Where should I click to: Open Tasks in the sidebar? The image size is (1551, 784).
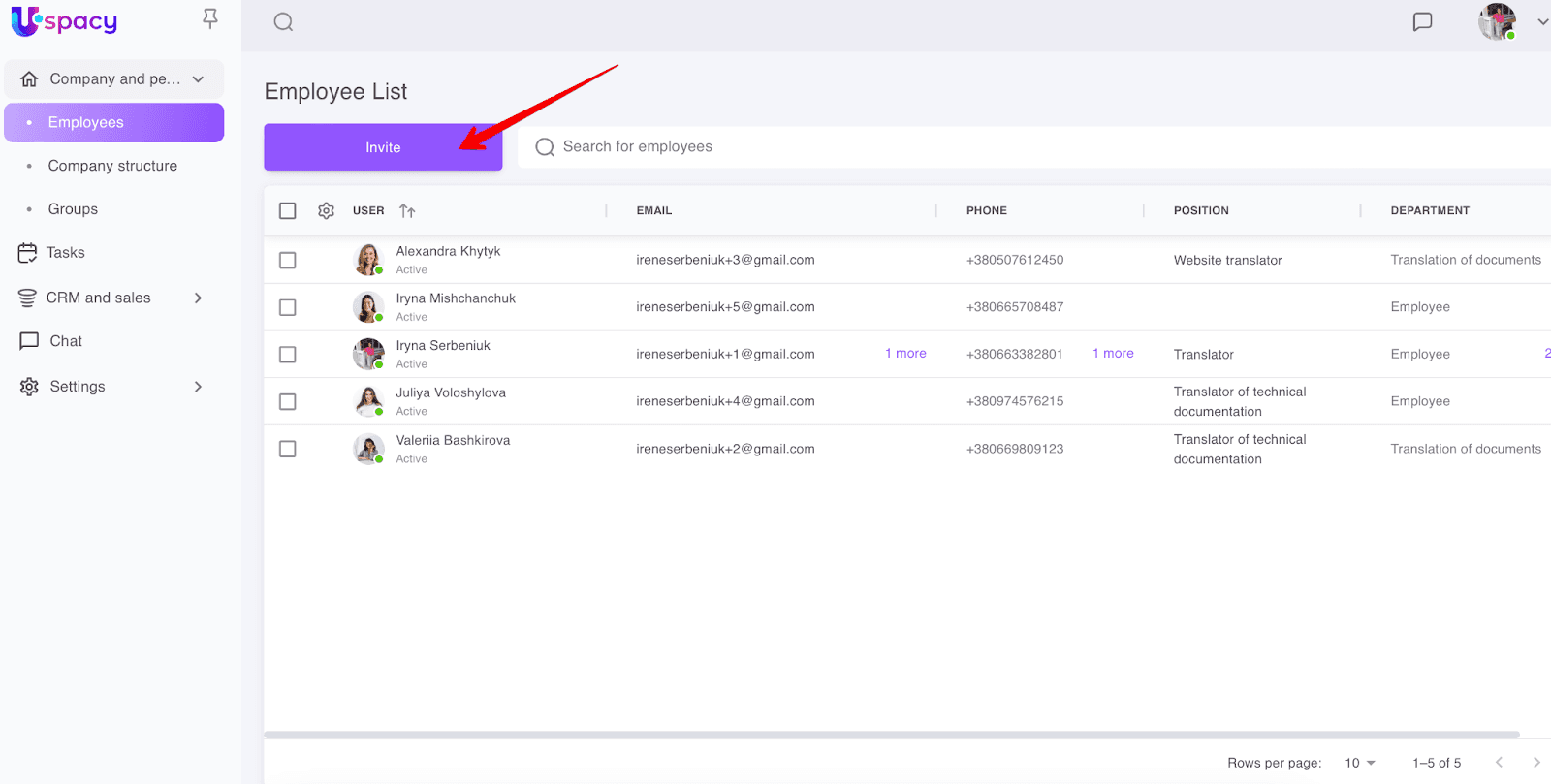[65, 253]
